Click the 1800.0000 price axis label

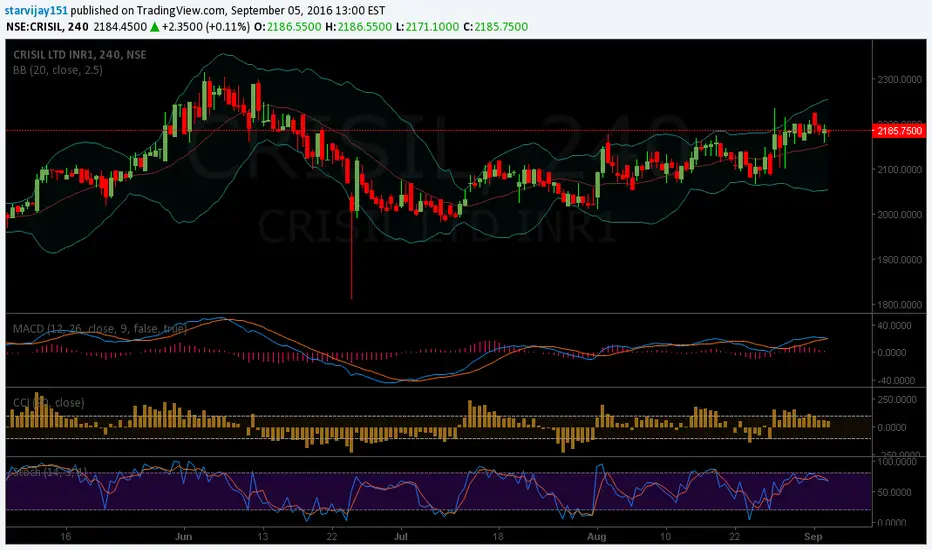[899, 304]
